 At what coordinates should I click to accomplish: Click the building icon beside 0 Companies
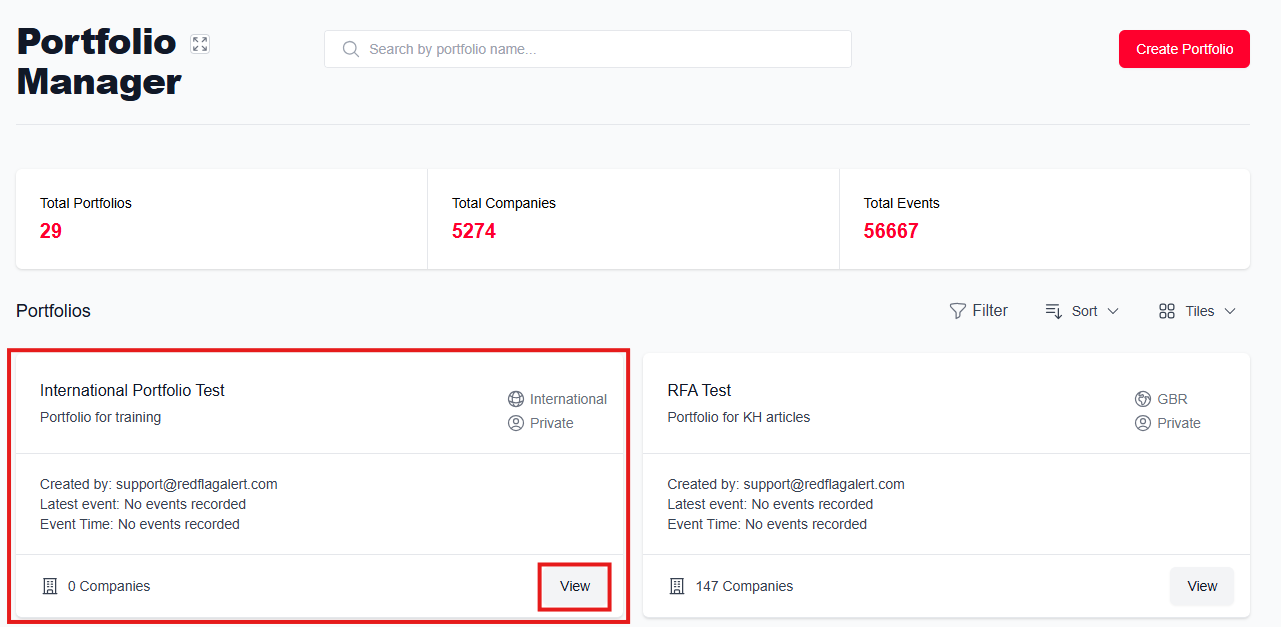(50, 586)
